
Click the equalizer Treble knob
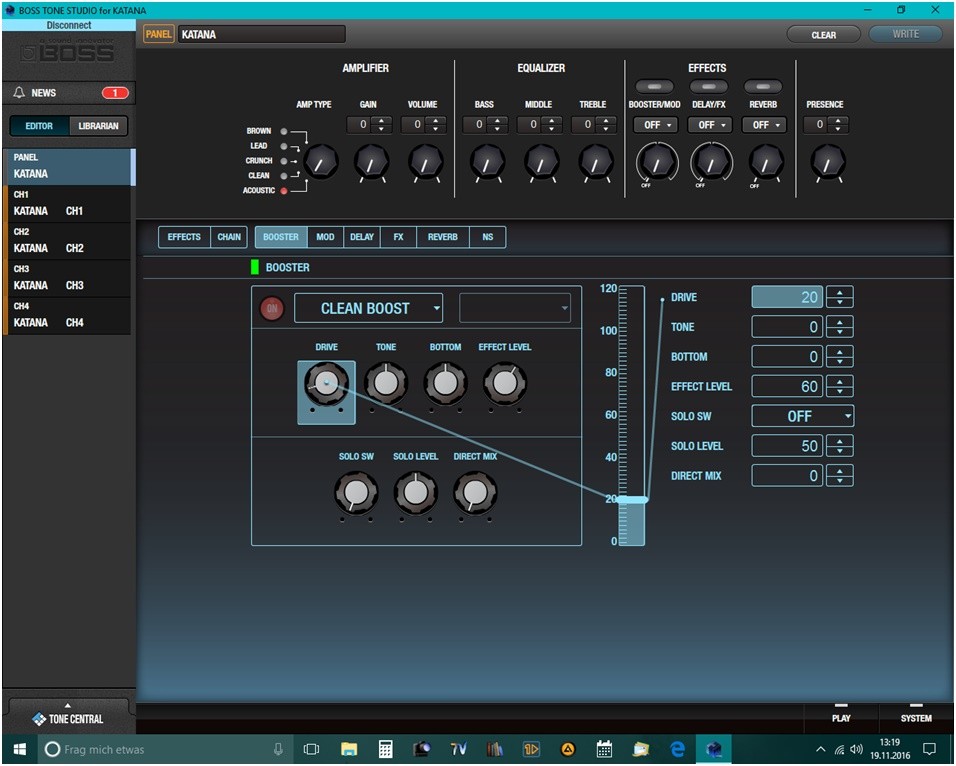coord(596,162)
